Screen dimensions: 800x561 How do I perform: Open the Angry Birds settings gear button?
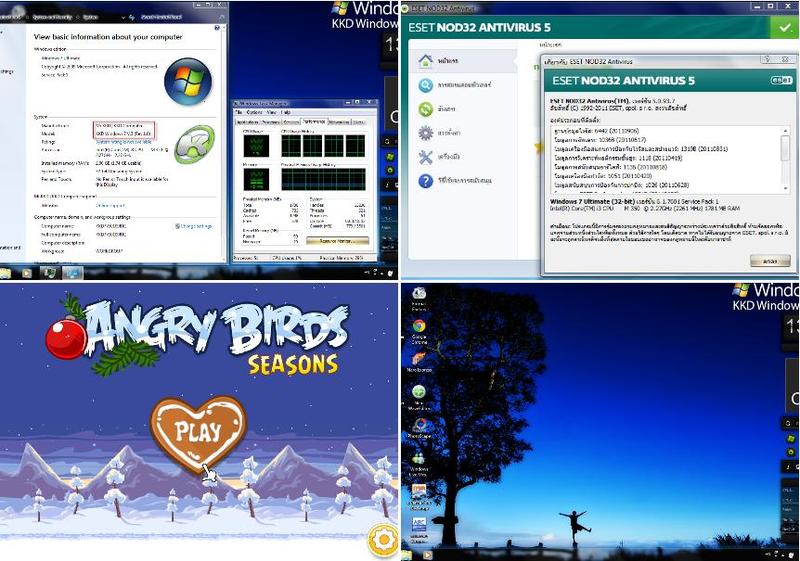pyautogui.click(x=383, y=539)
